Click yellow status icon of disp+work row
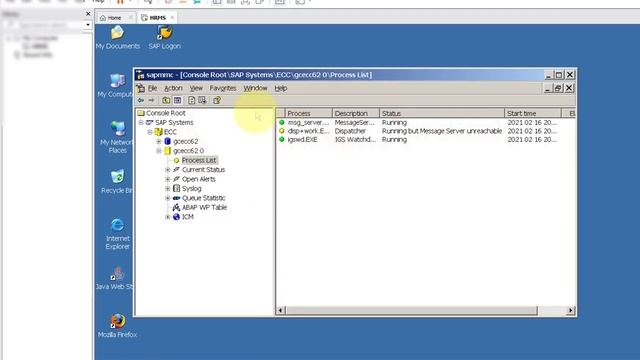 click(282, 131)
